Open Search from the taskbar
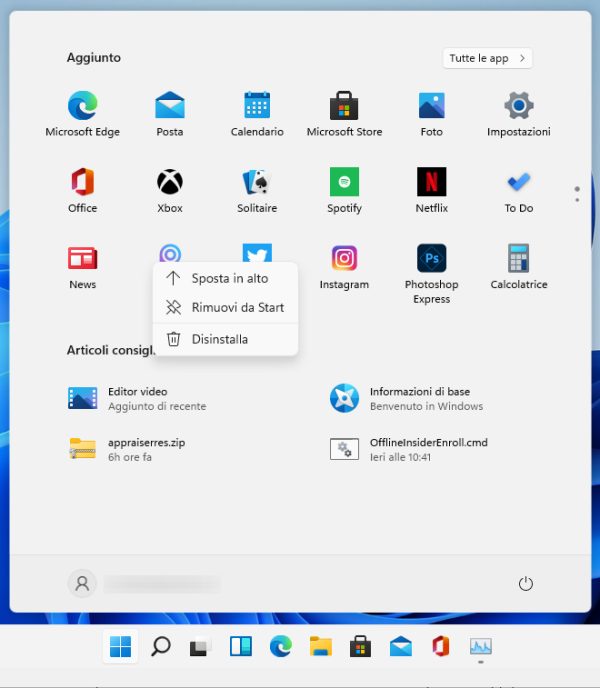 pos(161,646)
